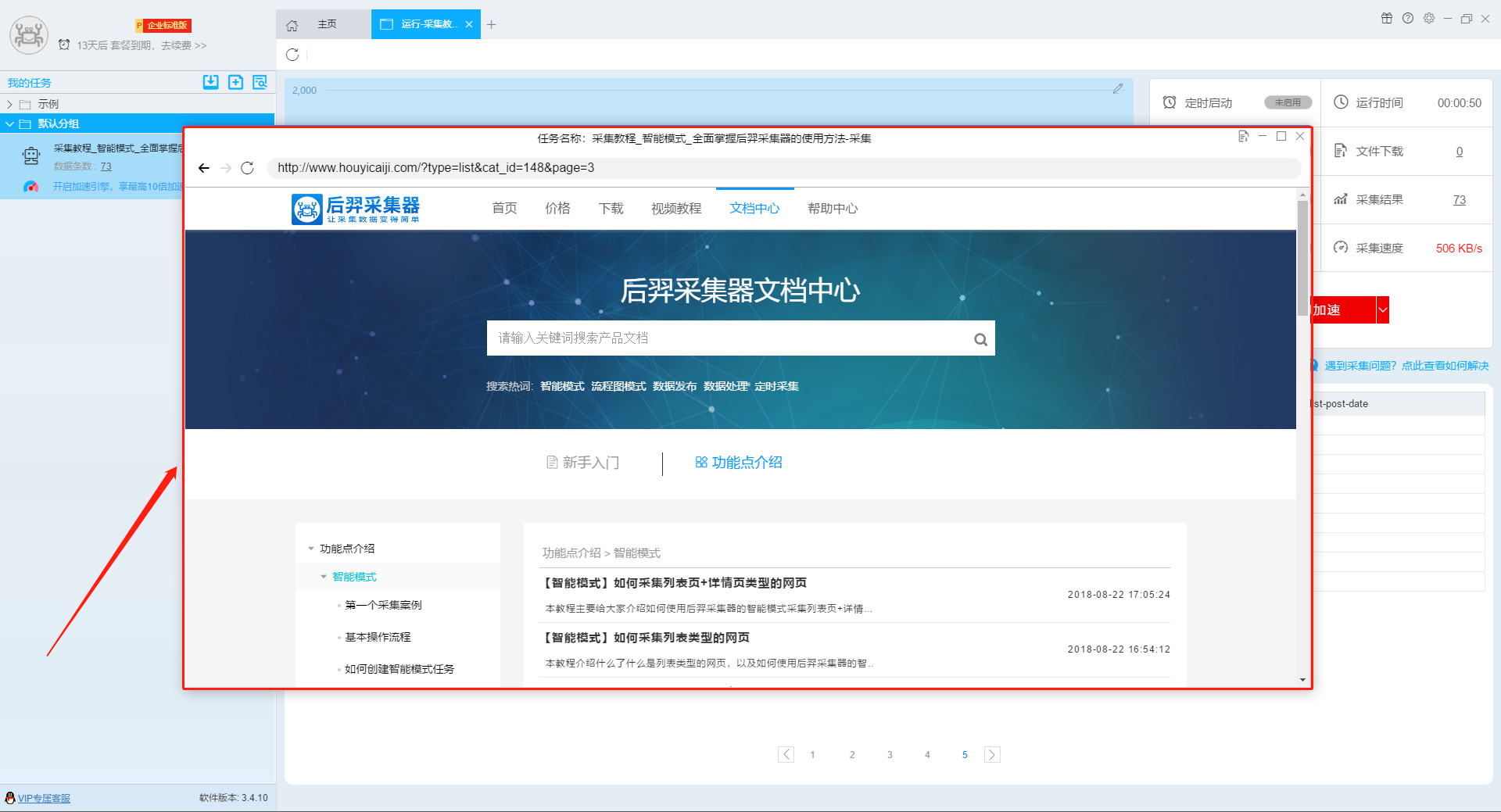
Task: Click the task robot icon in the task list
Action: pyautogui.click(x=31, y=156)
